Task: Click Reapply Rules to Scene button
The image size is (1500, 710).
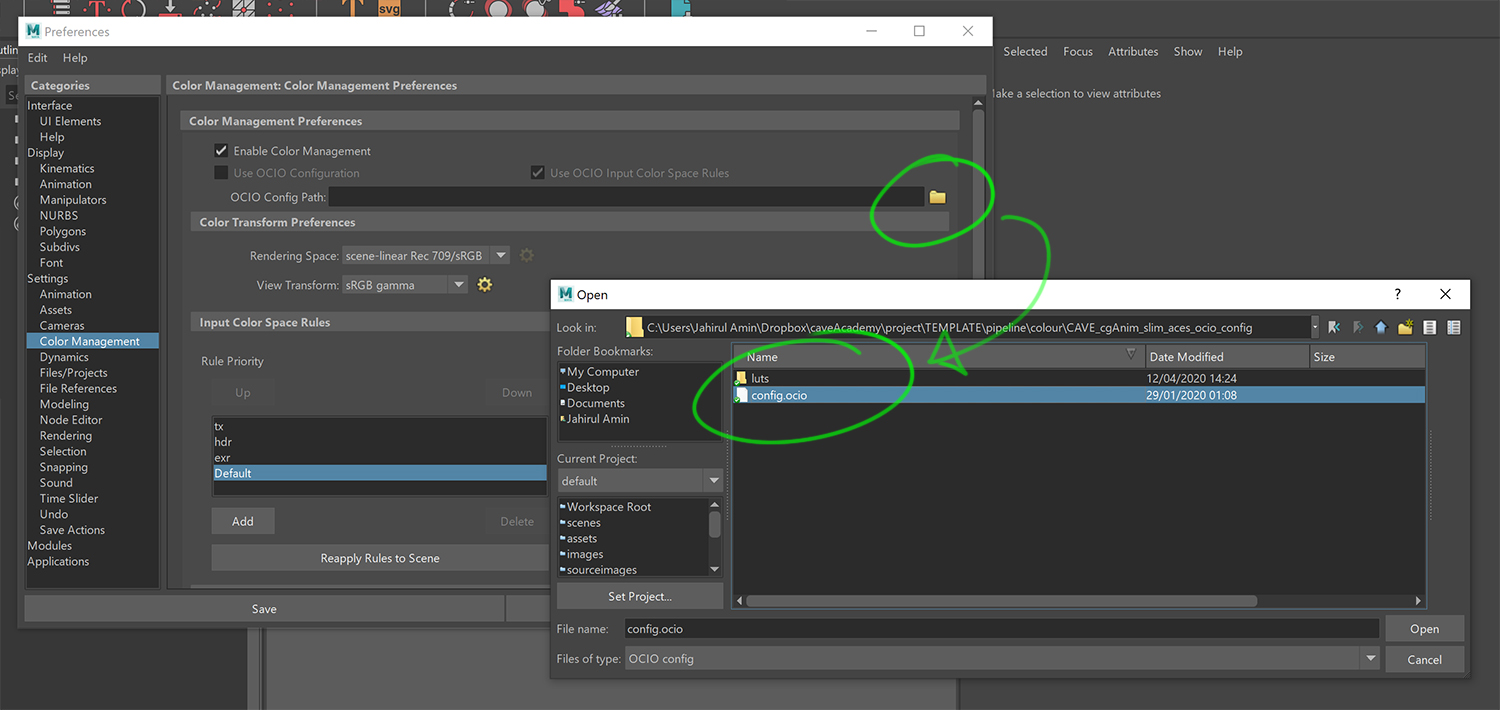Action: [380, 558]
